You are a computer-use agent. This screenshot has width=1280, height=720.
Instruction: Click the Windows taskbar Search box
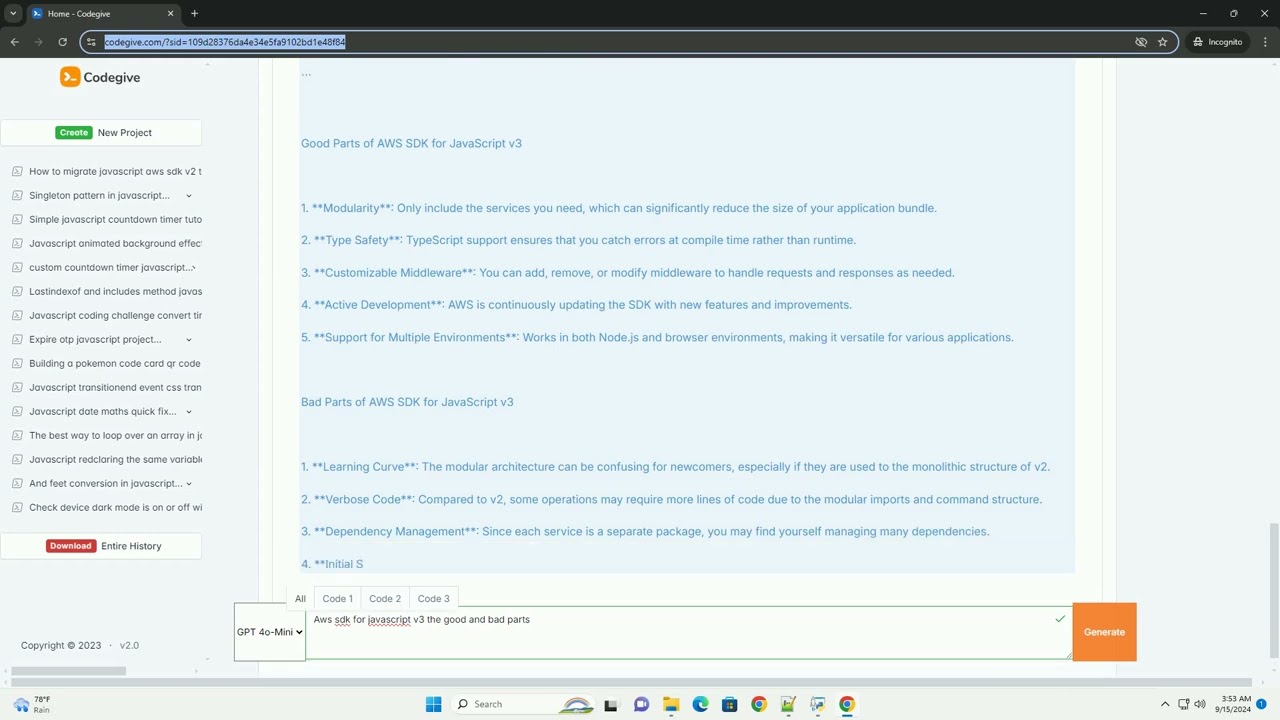521,704
